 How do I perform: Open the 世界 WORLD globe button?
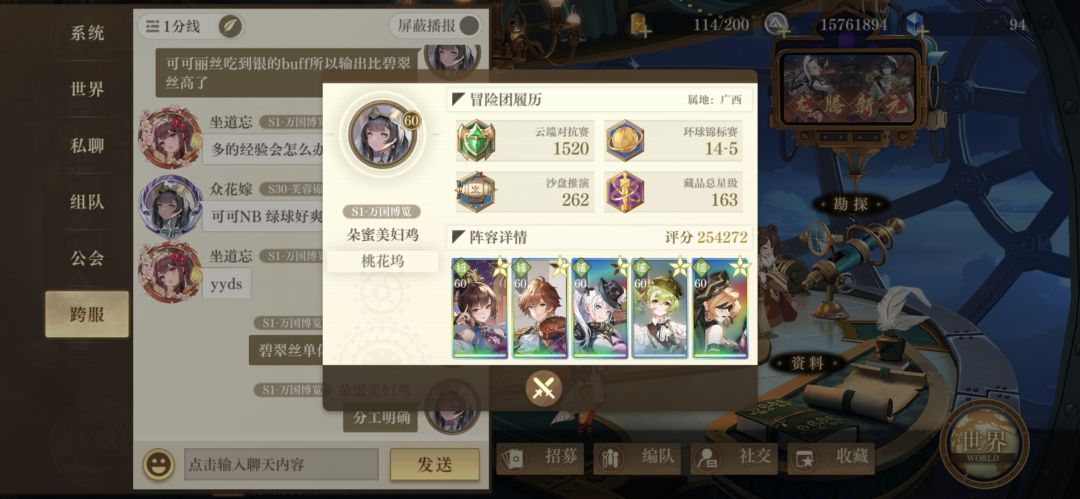point(984,442)
